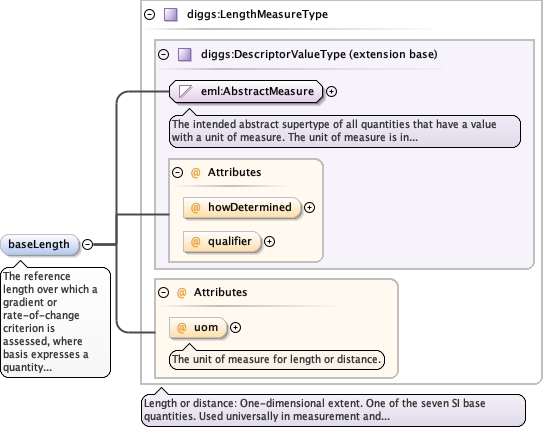Select the qualifier attribute node

(x=222, y=242)
